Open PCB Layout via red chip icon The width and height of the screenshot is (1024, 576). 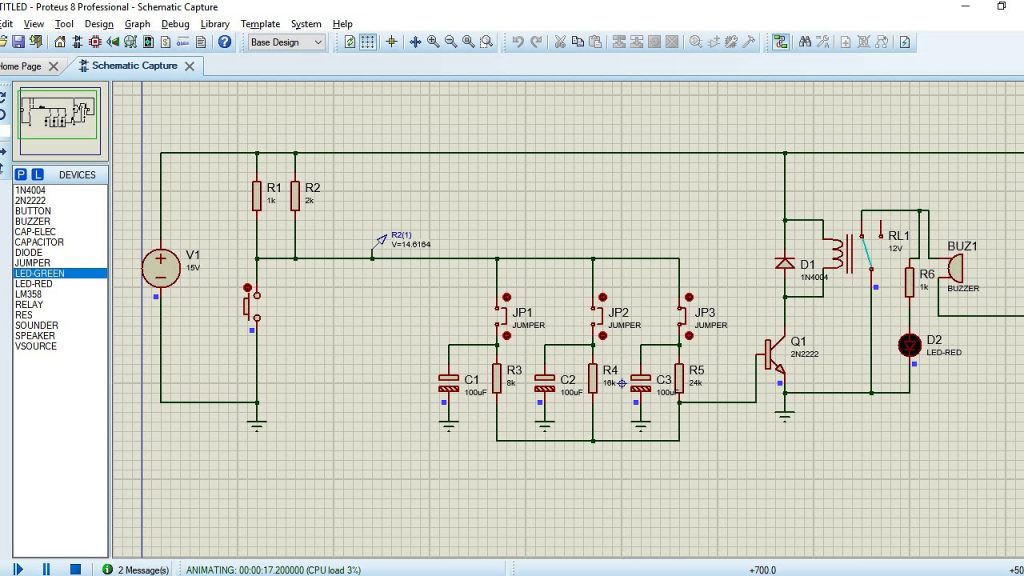(95, 42)
